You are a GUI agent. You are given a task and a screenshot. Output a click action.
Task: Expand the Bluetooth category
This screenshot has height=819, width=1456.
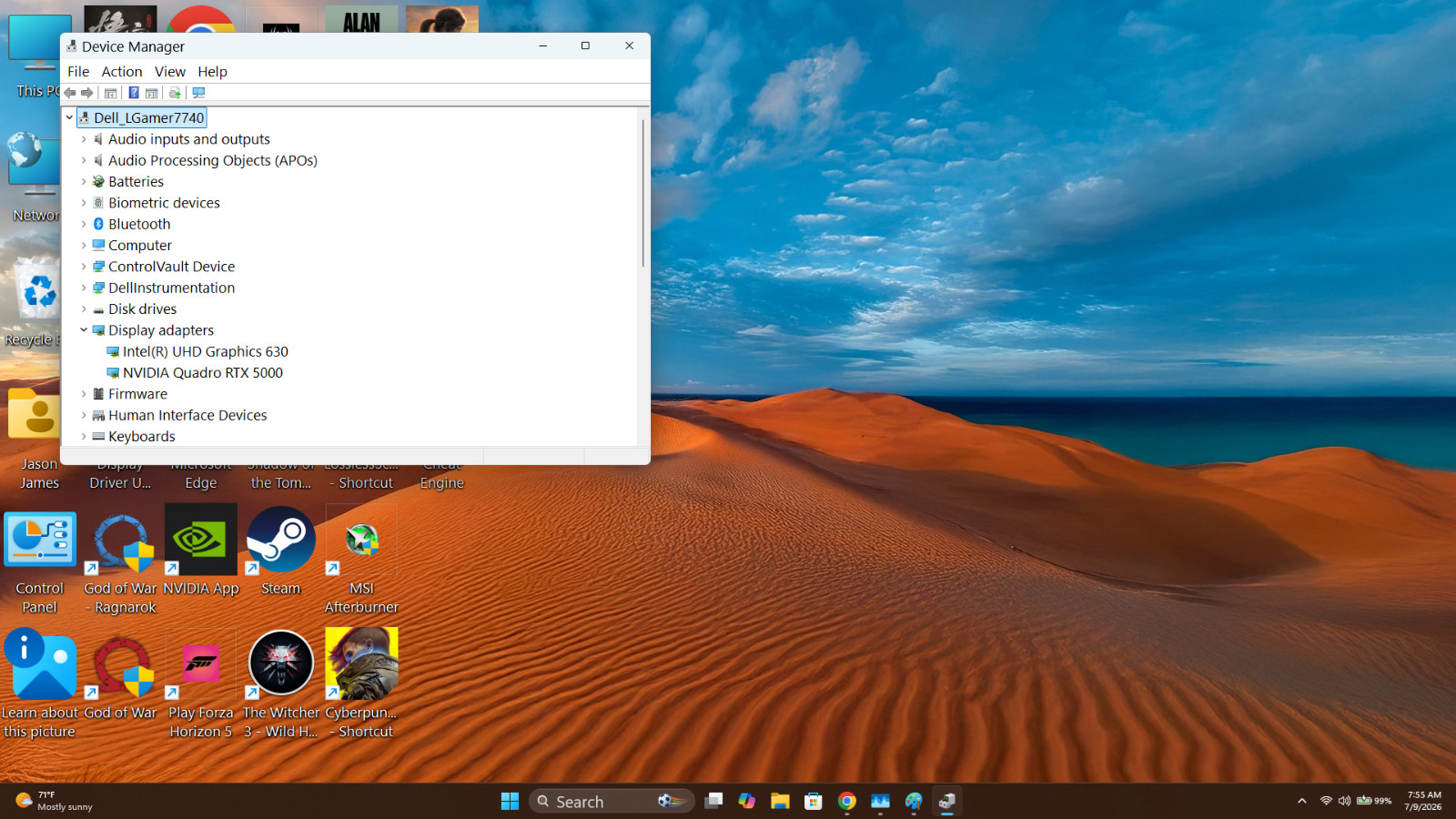coord(84,224)
